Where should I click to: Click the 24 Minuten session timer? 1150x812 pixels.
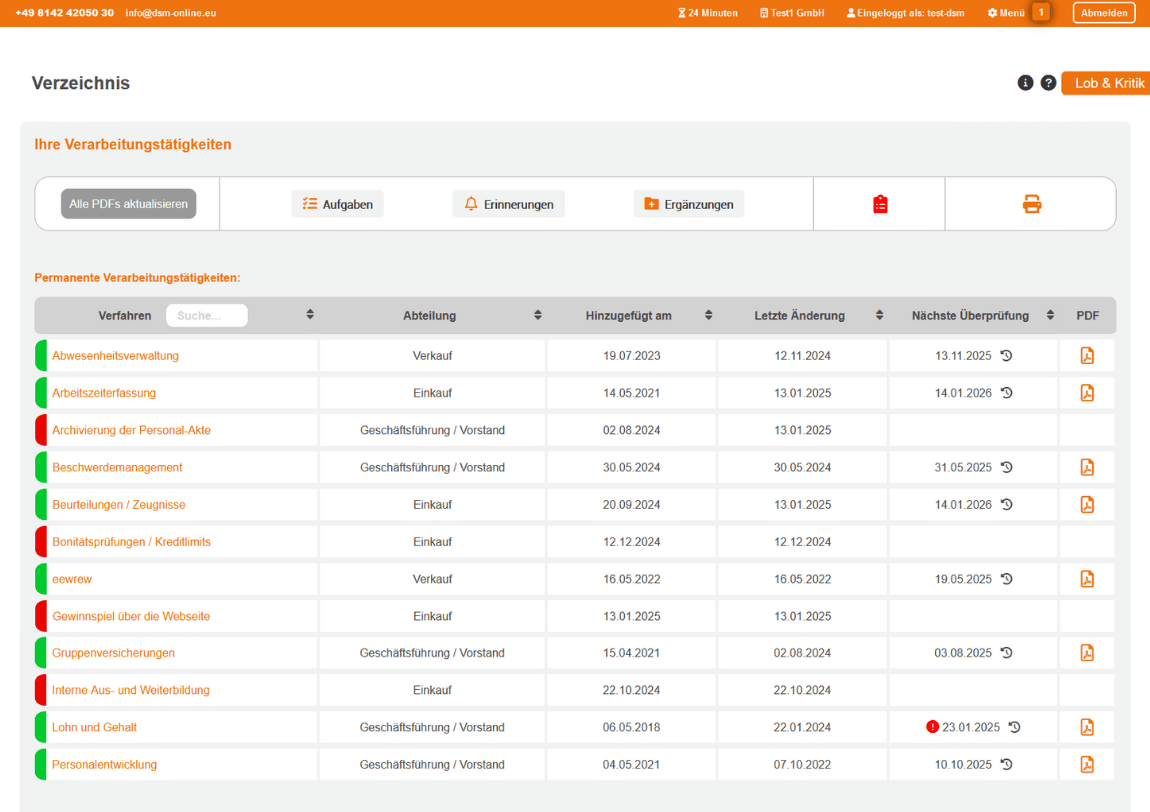click(x=708, y=13)
